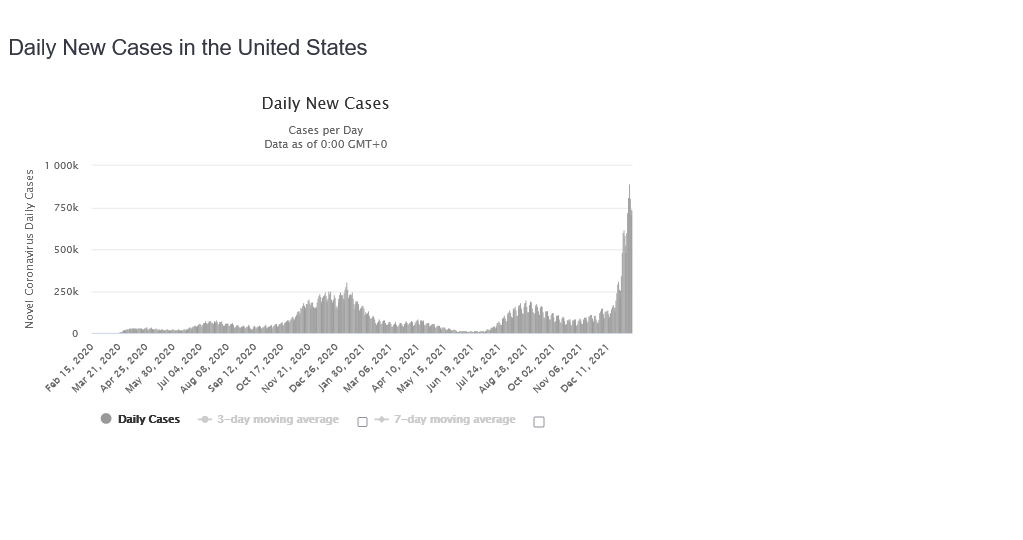The width and height of the screenshot is (1023, 540).
Task: Click the 3-day moving average line marker icon
Action: click(x=205, y=419)
